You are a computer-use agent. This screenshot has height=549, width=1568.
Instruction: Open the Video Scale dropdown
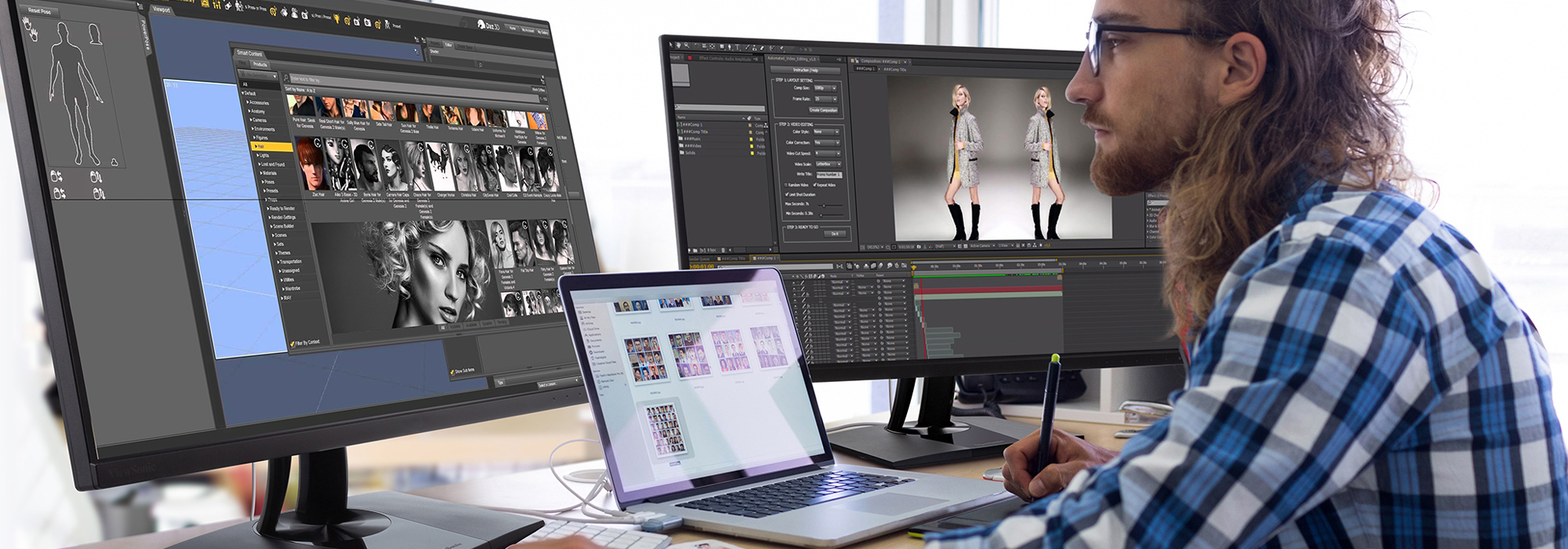pos(829,164)
